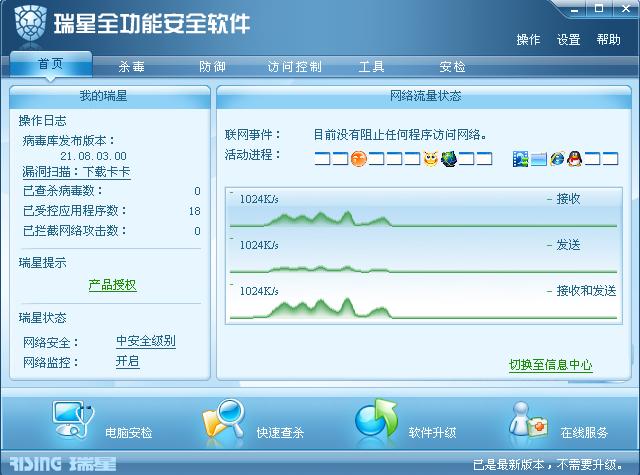
Task: Open the 杀毒 tab
Action: (131, 66)
